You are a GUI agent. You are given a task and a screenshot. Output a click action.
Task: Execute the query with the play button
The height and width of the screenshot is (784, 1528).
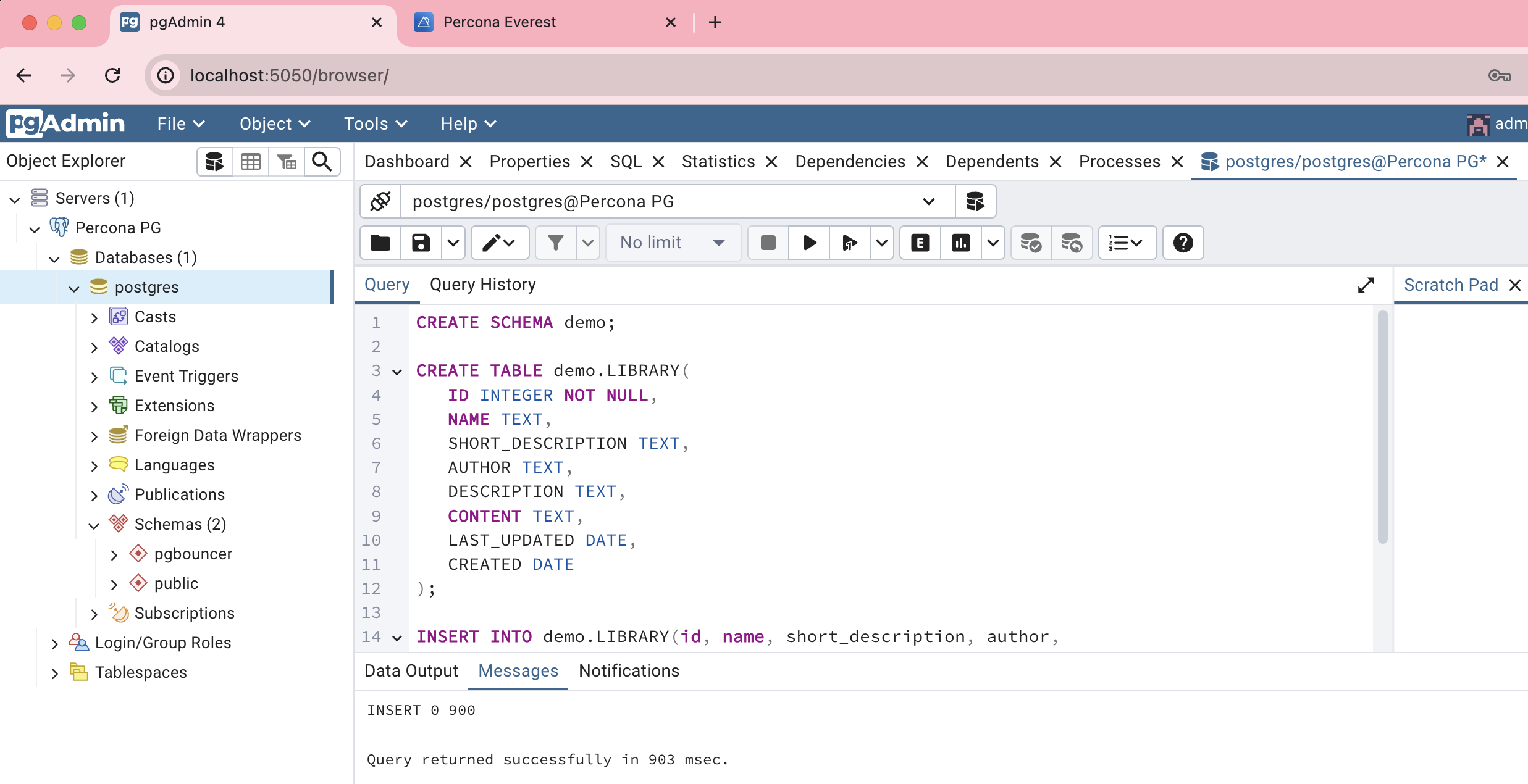(x=808, y=243)
